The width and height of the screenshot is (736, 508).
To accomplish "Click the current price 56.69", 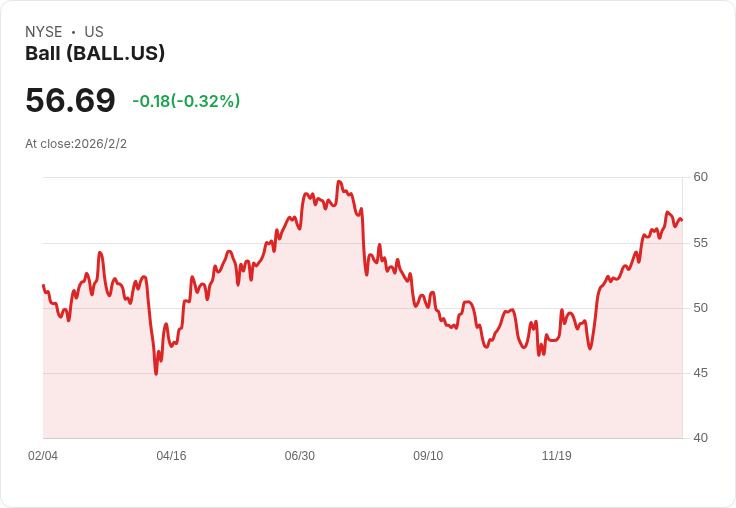I will tap(70, 100).
